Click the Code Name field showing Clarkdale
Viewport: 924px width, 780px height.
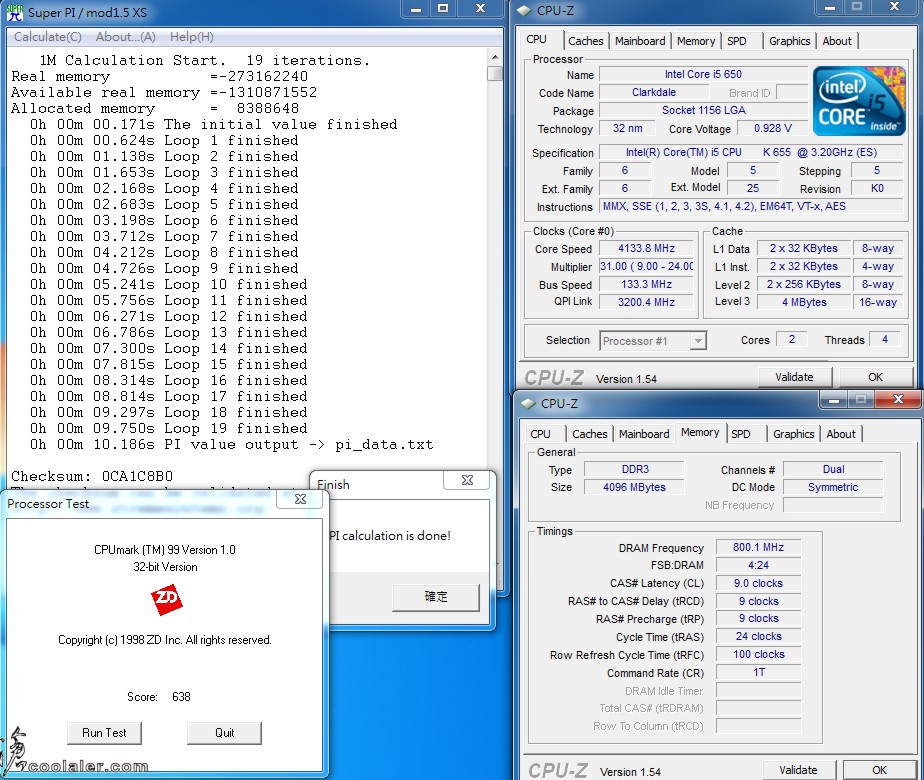point(654,92)
